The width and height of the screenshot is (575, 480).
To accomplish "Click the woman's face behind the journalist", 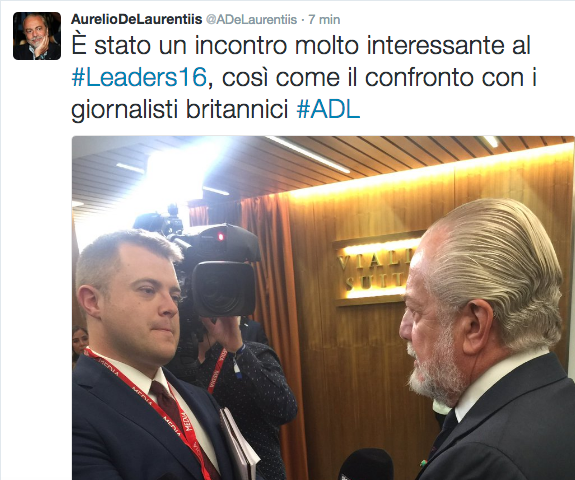I will coord(80,342).
